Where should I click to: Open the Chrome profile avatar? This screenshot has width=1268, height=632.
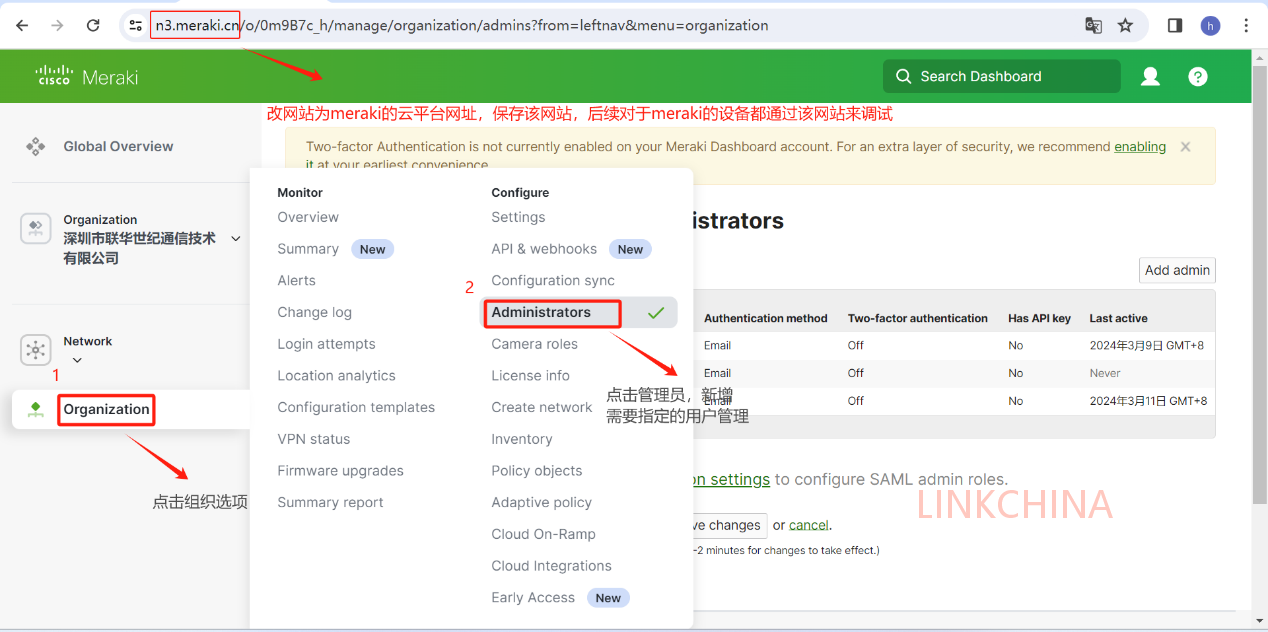1211,25
